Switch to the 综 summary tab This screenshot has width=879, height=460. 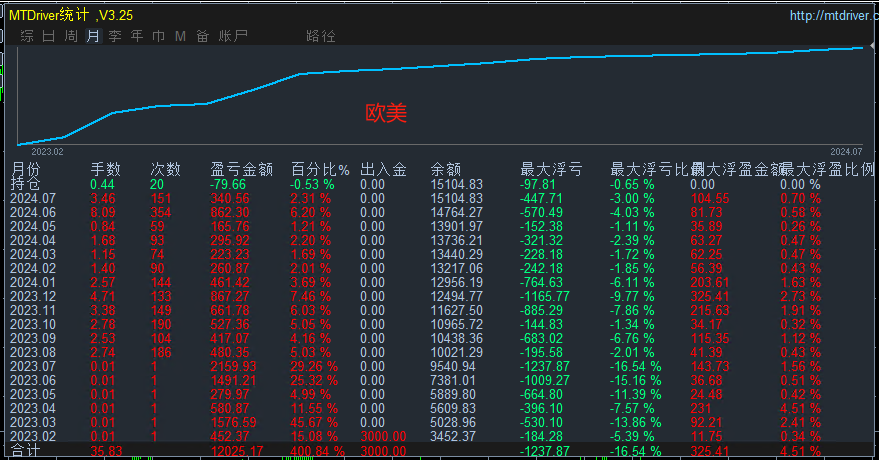click(27, 36)
